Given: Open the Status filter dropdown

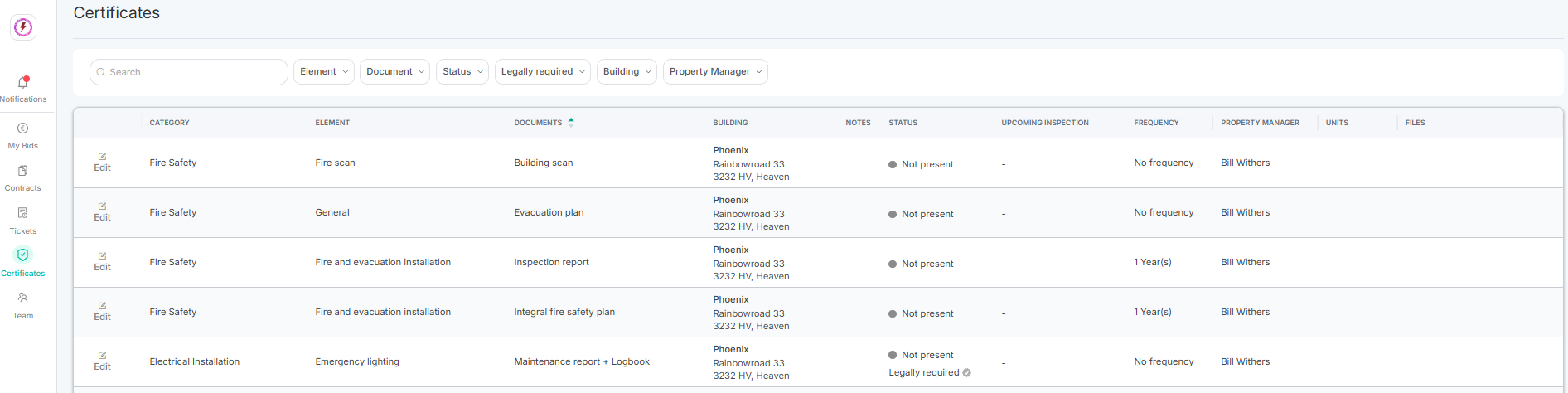Looking at the screenshot, I should pos(462,71).
